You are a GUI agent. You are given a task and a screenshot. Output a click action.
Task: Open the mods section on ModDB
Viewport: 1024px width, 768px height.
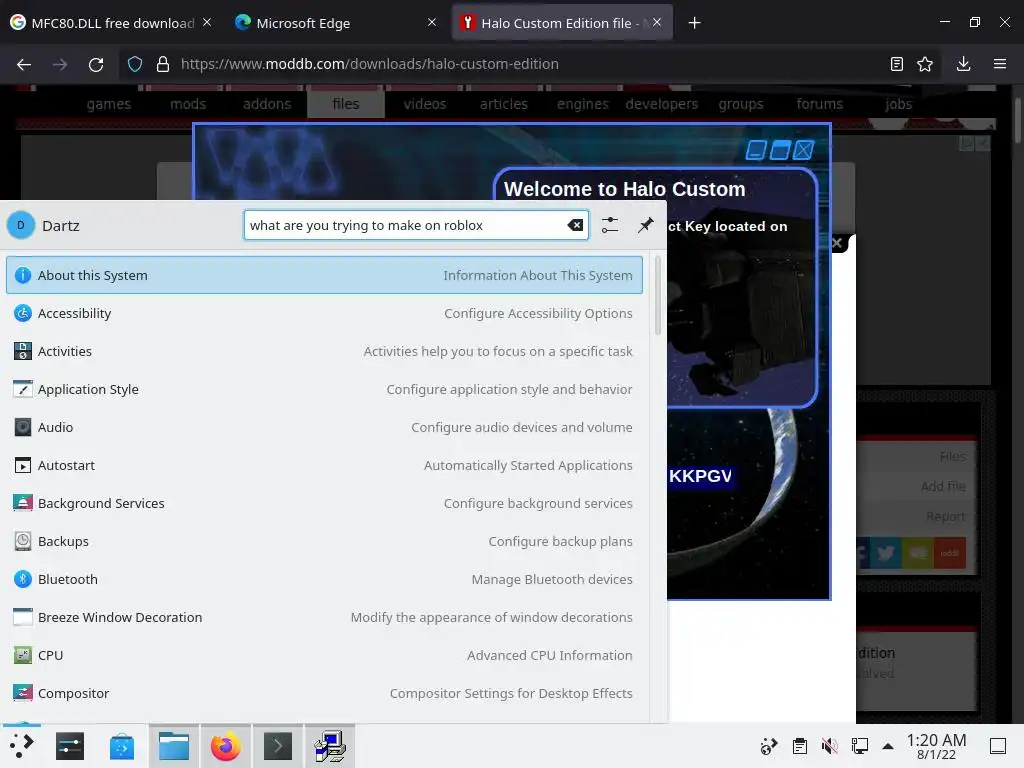point(188,104)
